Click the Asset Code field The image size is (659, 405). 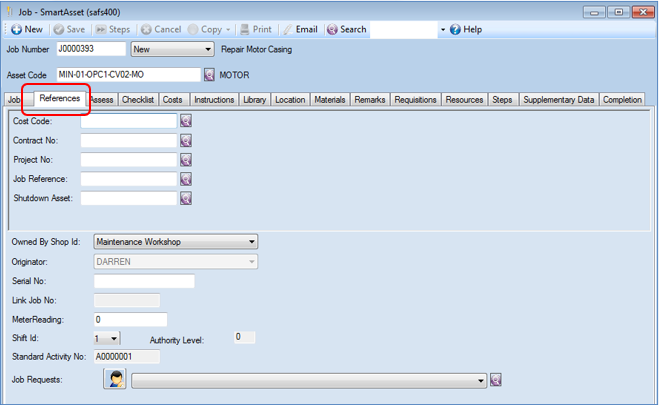point(129,75)
